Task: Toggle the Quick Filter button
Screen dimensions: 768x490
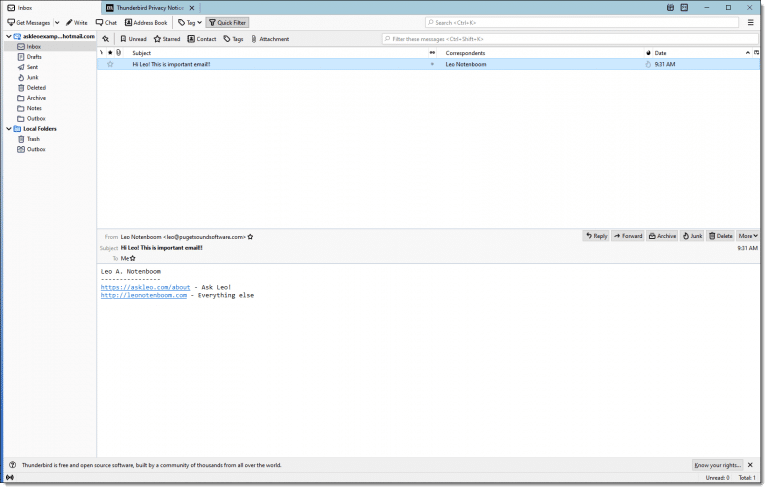Action: click(227, 23)
